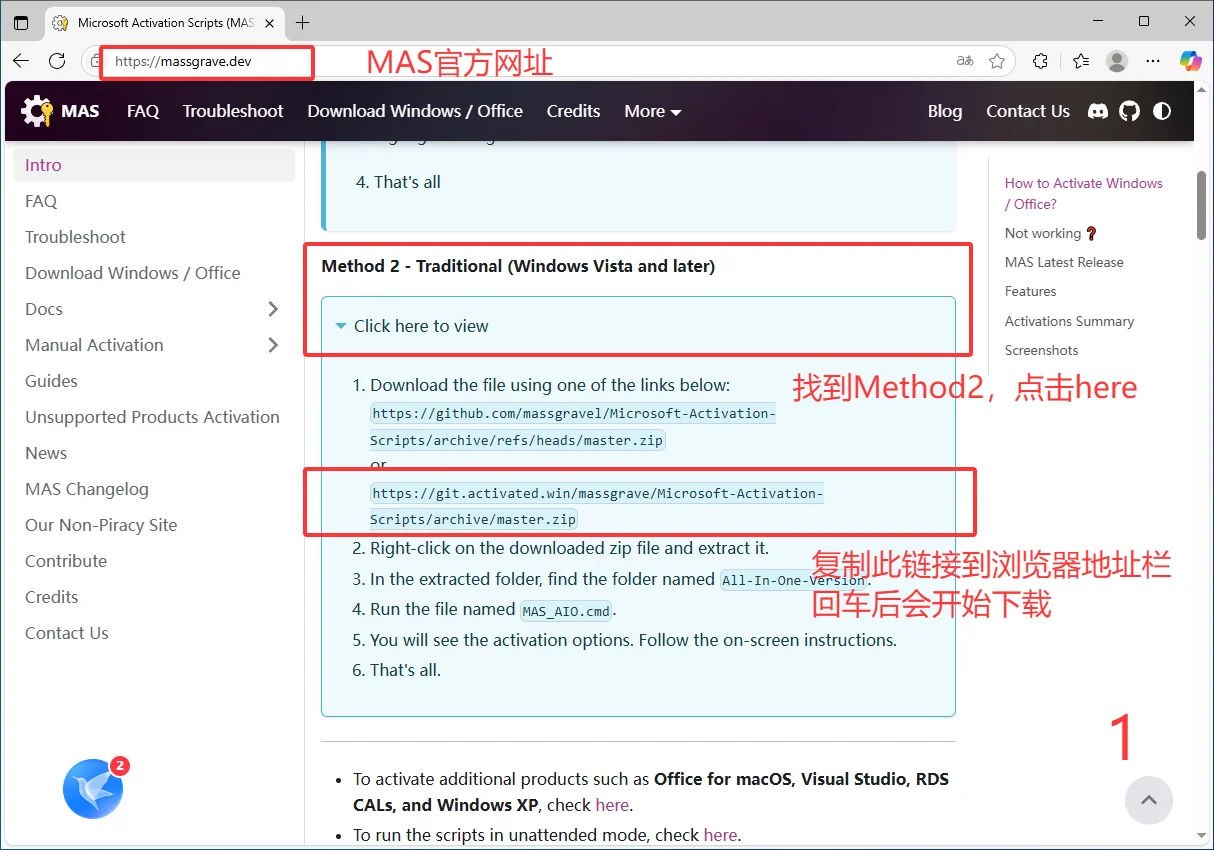Viewport: 1214px width, 850px height.
Task: Open the GitHub icon in the site navbar
Action: pyautogui.click(x=1130, y=111)
